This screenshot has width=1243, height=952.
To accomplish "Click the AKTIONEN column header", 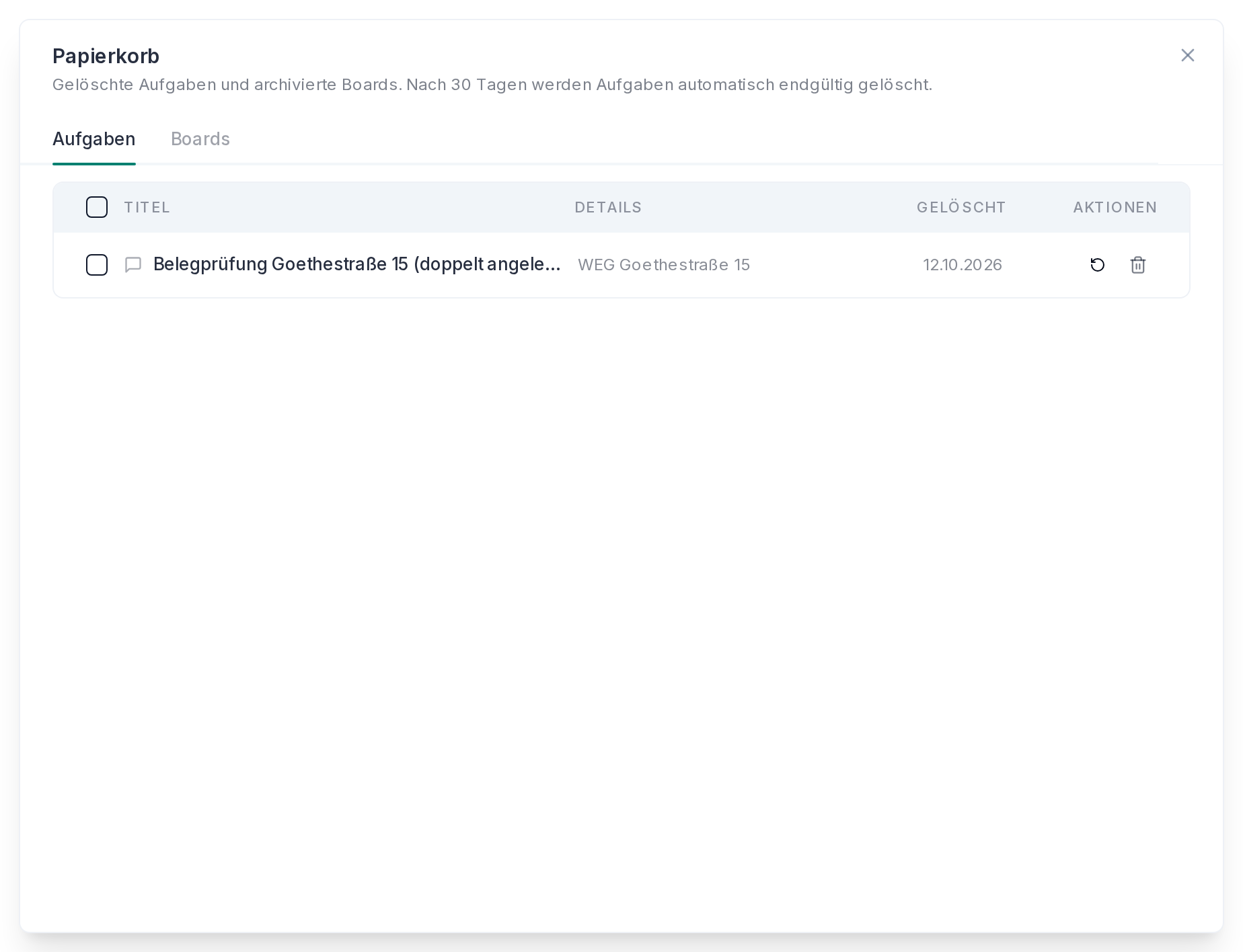I will tap(1115, 207).
